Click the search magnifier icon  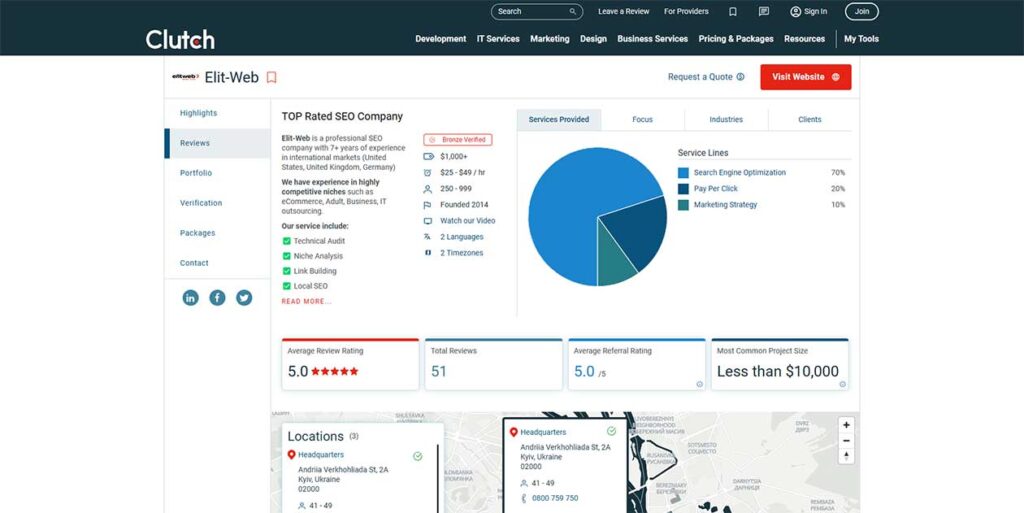573,12
